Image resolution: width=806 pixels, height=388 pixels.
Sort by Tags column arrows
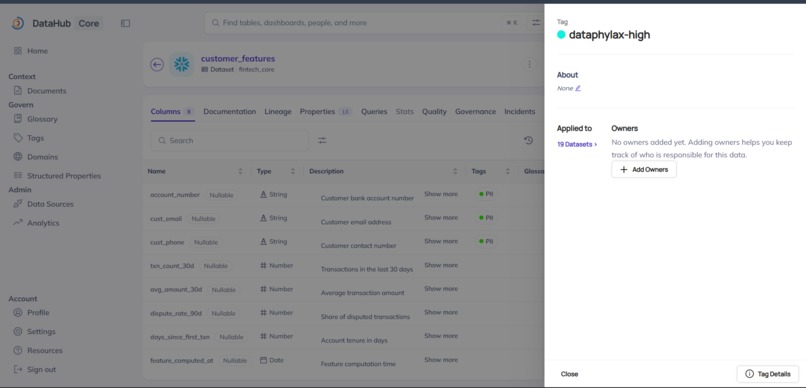click(x=508, y=171)
